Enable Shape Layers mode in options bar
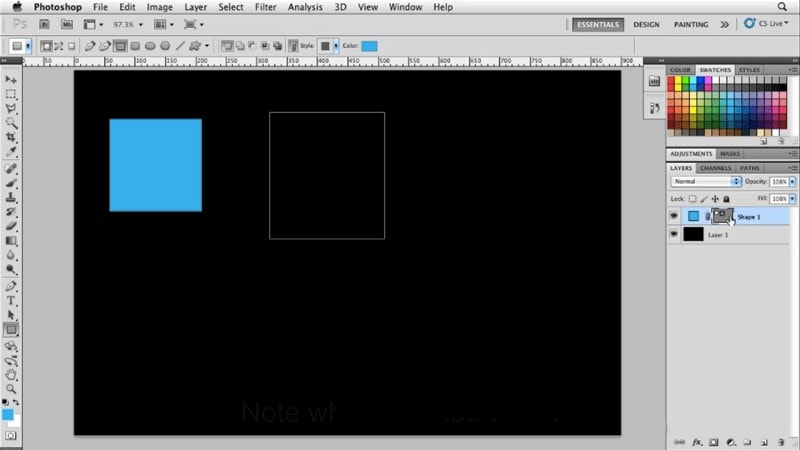 pyautogui.click(x=46, y=46)
